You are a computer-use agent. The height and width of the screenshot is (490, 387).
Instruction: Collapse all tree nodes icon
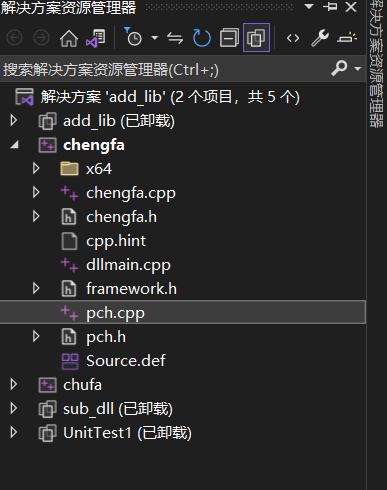point(229,38)
